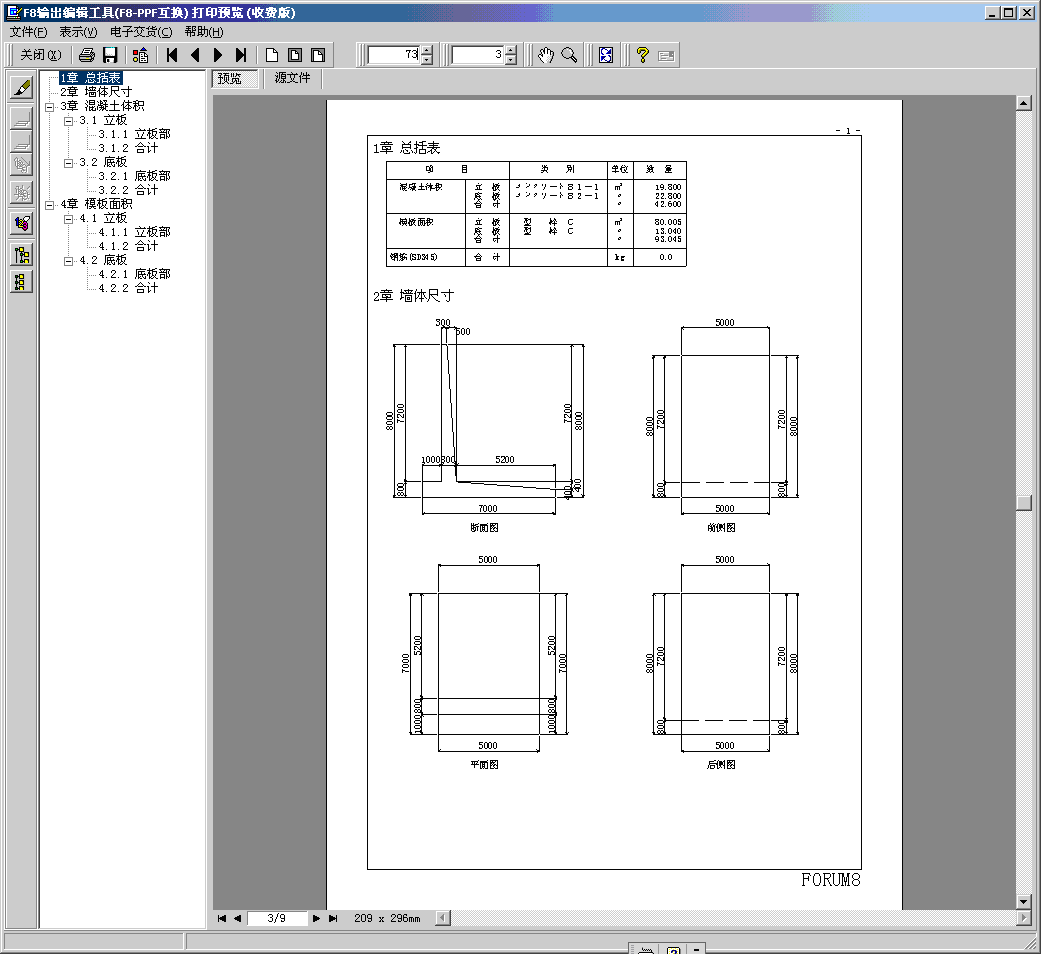
Task: Click the 关闭(X) button
Action: coord(41,55)
